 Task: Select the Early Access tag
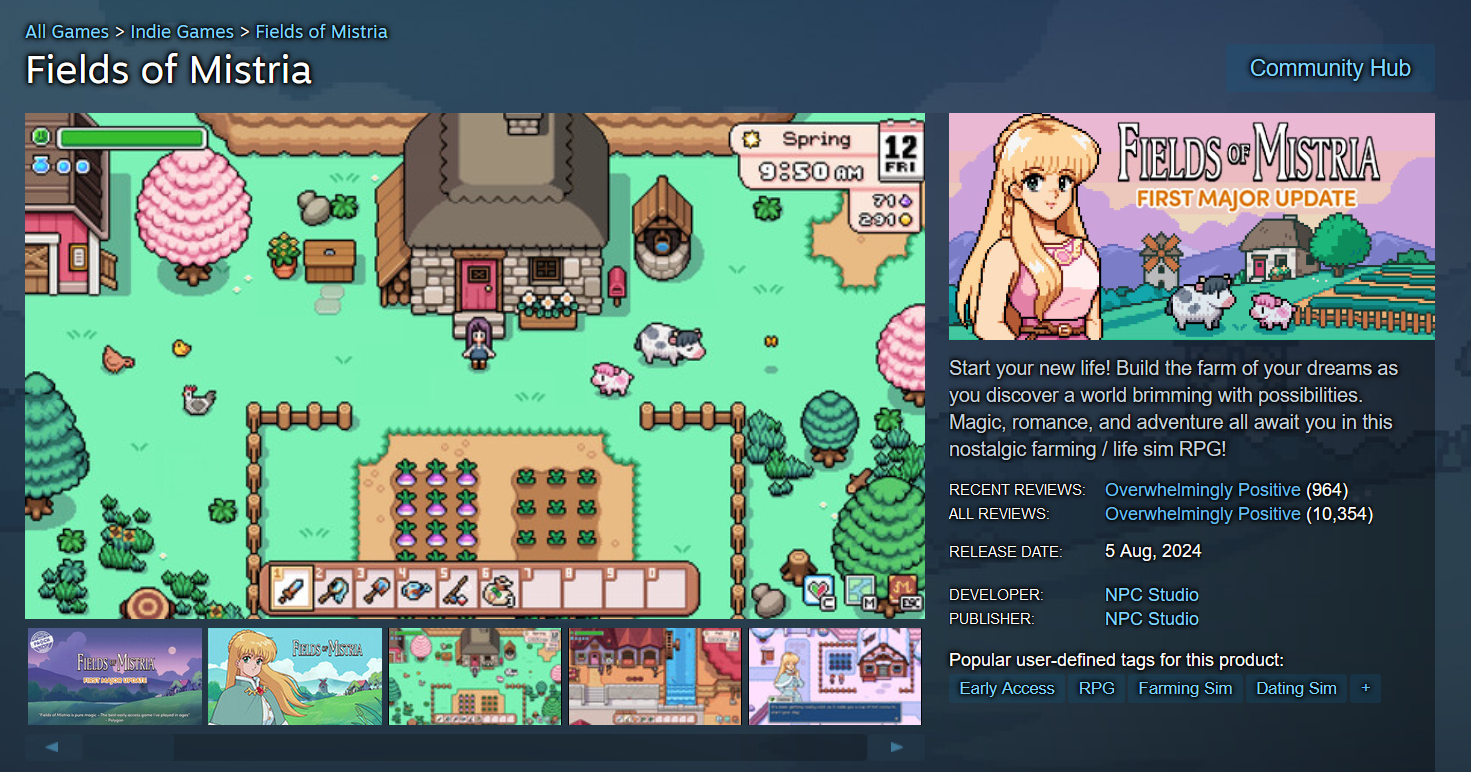click(x=1007, y=688)
